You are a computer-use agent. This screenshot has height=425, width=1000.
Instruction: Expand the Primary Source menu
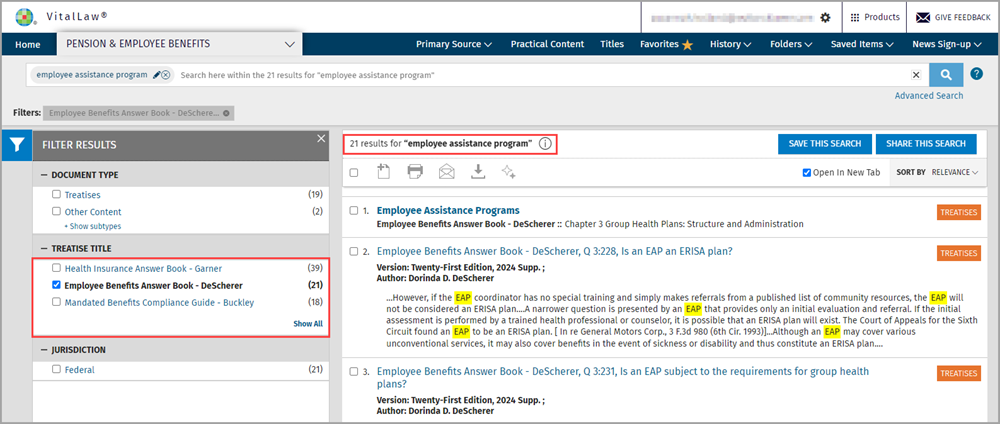[x=454, y=44]
